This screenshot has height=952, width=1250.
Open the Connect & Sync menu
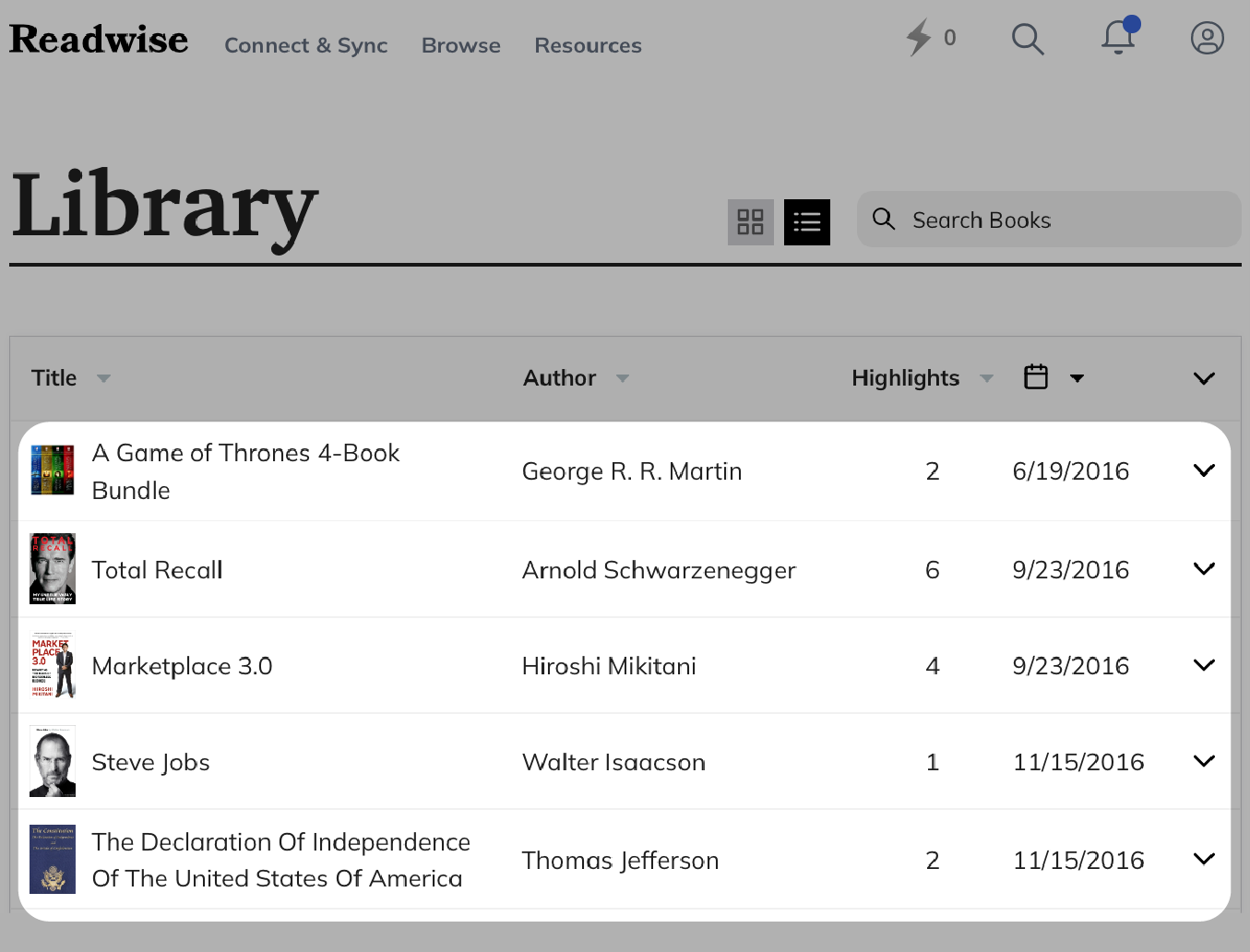click(x=305, y=45)
